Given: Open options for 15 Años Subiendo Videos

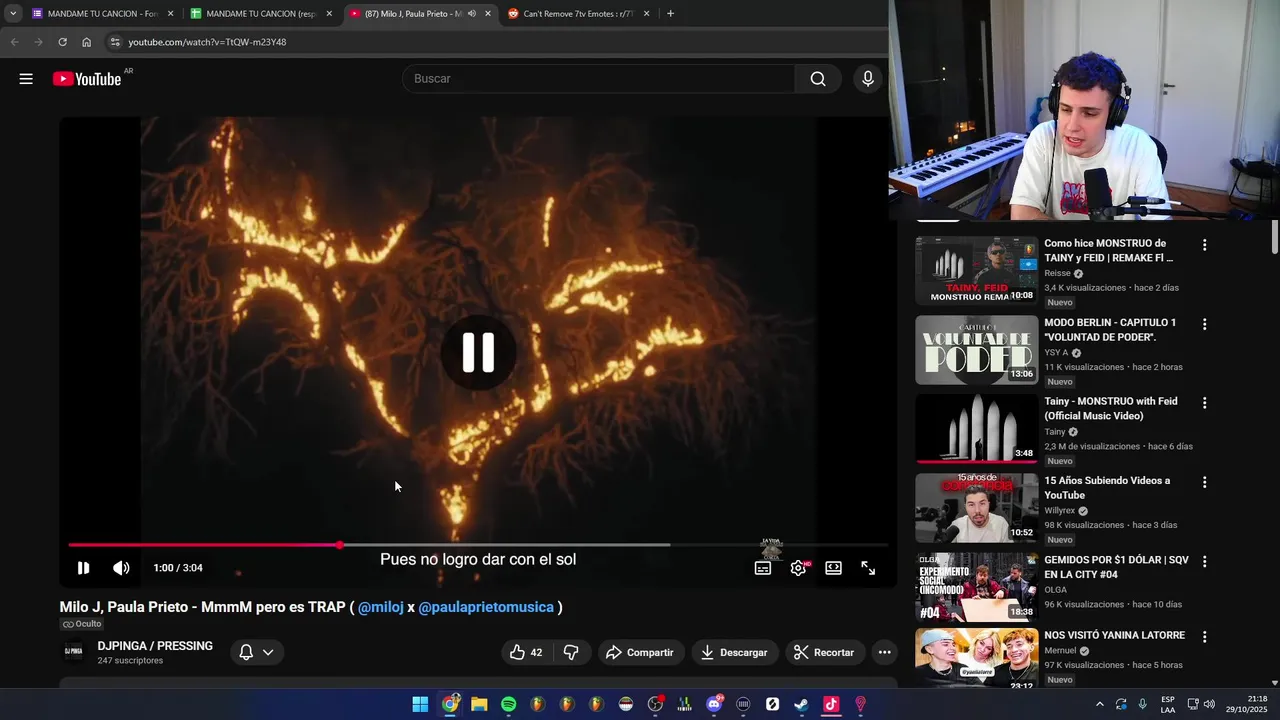Looking at the screenshot, I should [1204, 482].
